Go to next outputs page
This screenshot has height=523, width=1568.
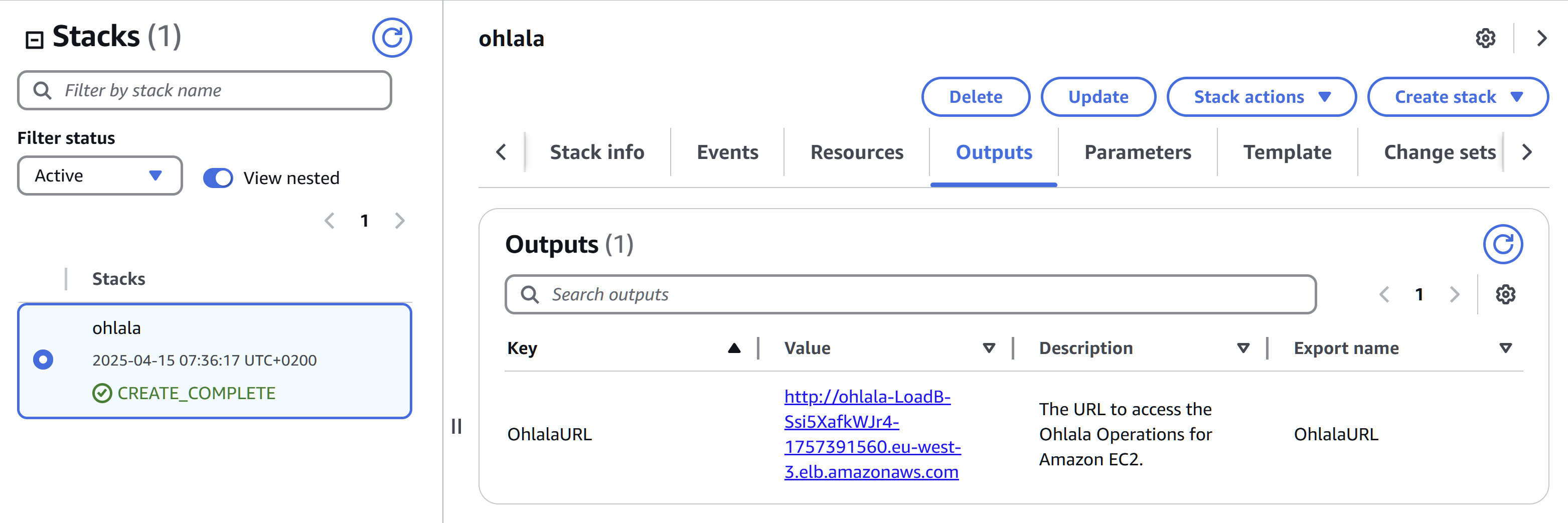point(1455,295)
